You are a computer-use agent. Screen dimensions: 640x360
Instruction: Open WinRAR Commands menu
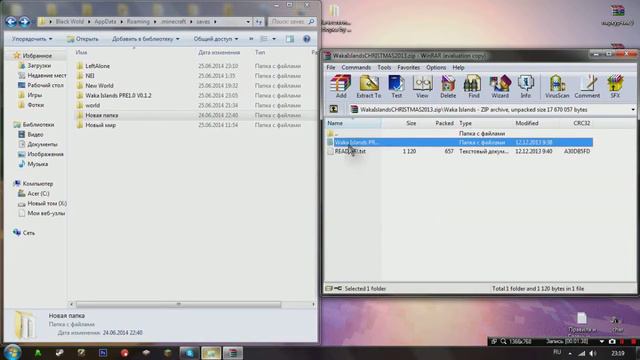tap(356, 67)
